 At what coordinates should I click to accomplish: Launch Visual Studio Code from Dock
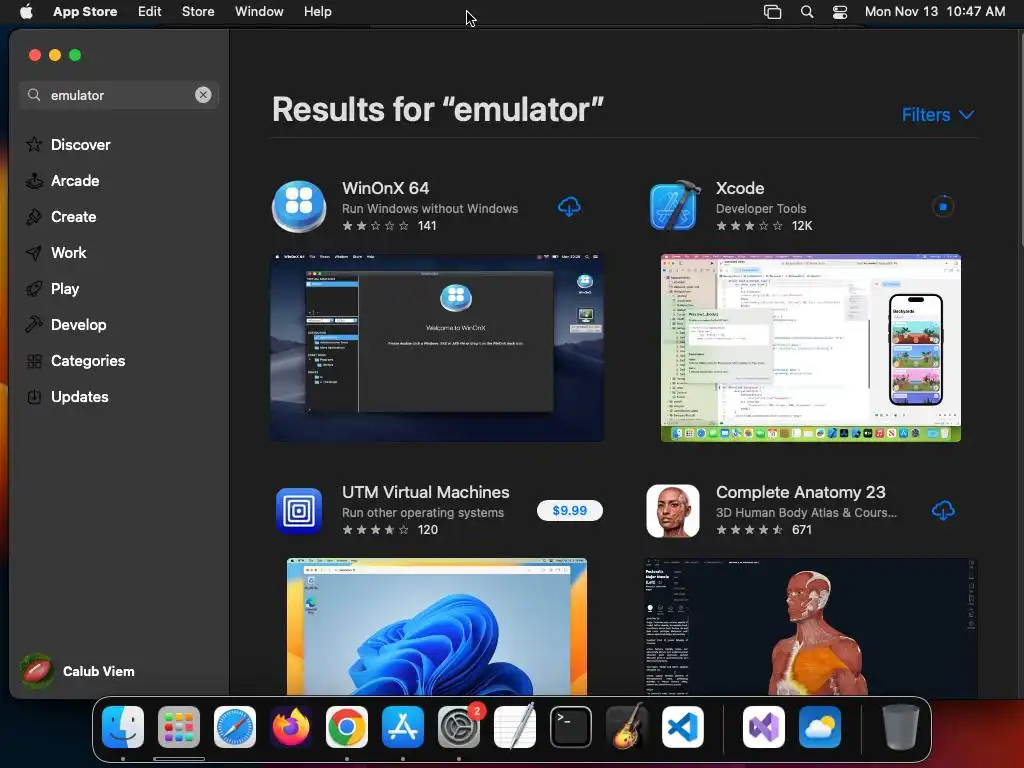coord(683,727)
